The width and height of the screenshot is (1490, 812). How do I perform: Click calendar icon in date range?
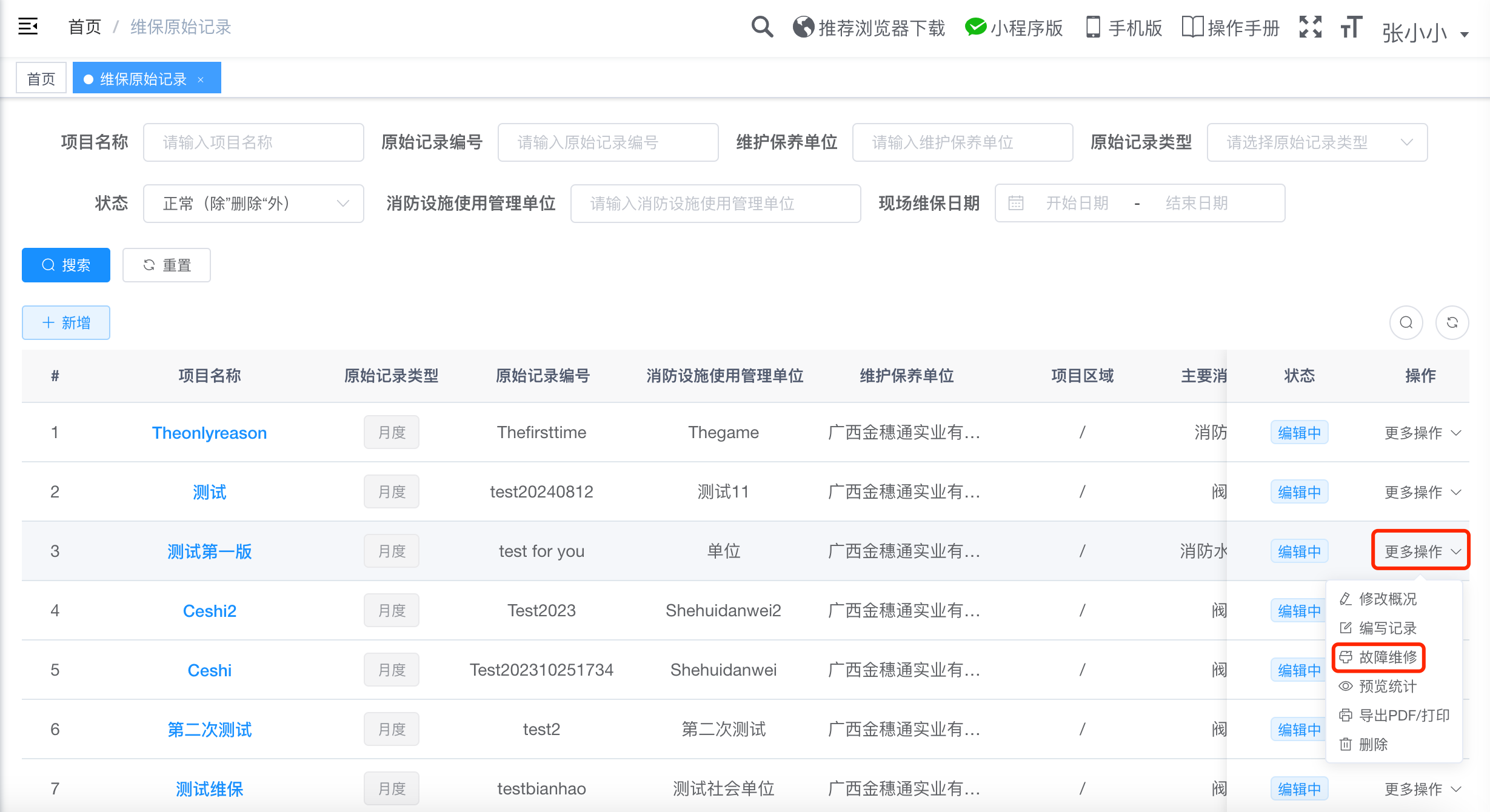pyautogui.click(x=1016, y=203)
